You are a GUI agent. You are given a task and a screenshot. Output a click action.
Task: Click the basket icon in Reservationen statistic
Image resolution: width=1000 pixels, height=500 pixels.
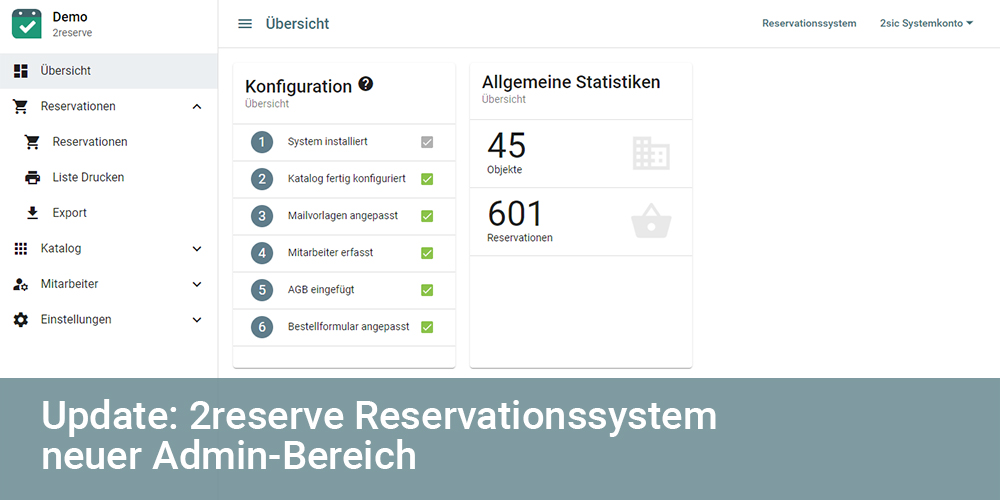[x=651, y=221]
